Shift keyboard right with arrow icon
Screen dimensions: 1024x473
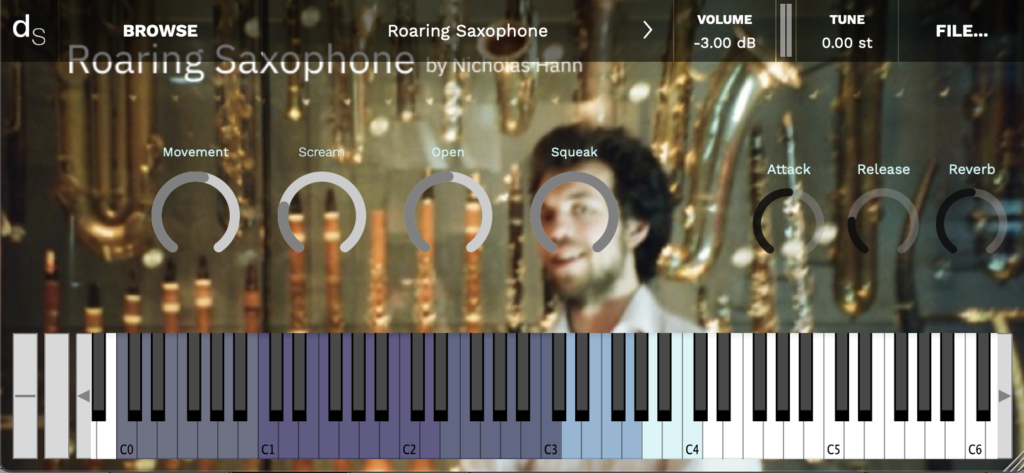coord(1004,395)
